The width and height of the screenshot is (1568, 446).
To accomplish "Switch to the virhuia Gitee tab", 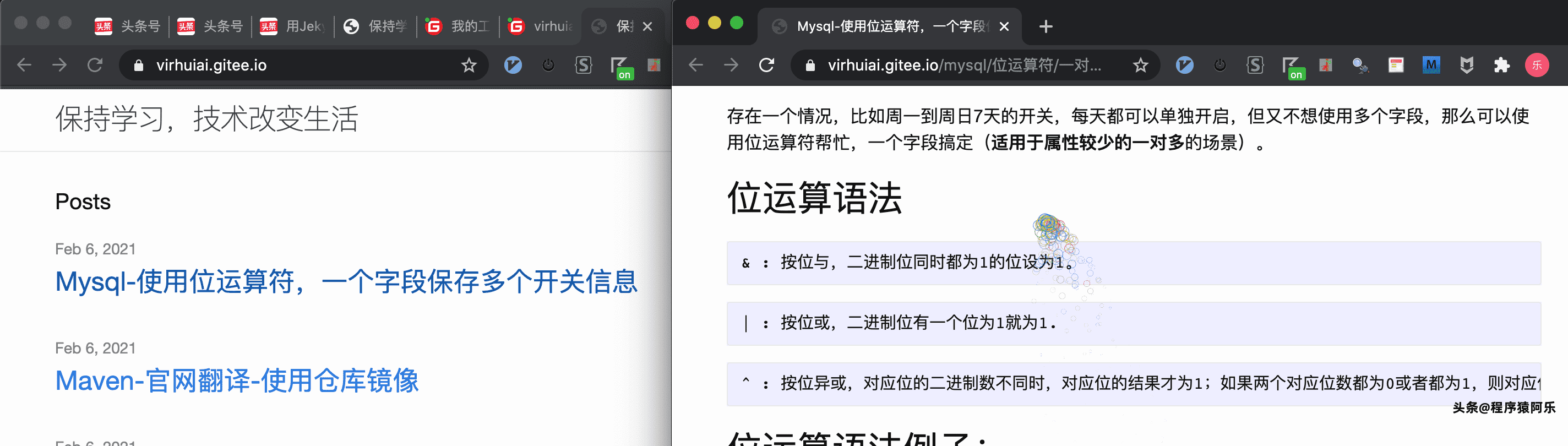I will [x=541, y=26].
